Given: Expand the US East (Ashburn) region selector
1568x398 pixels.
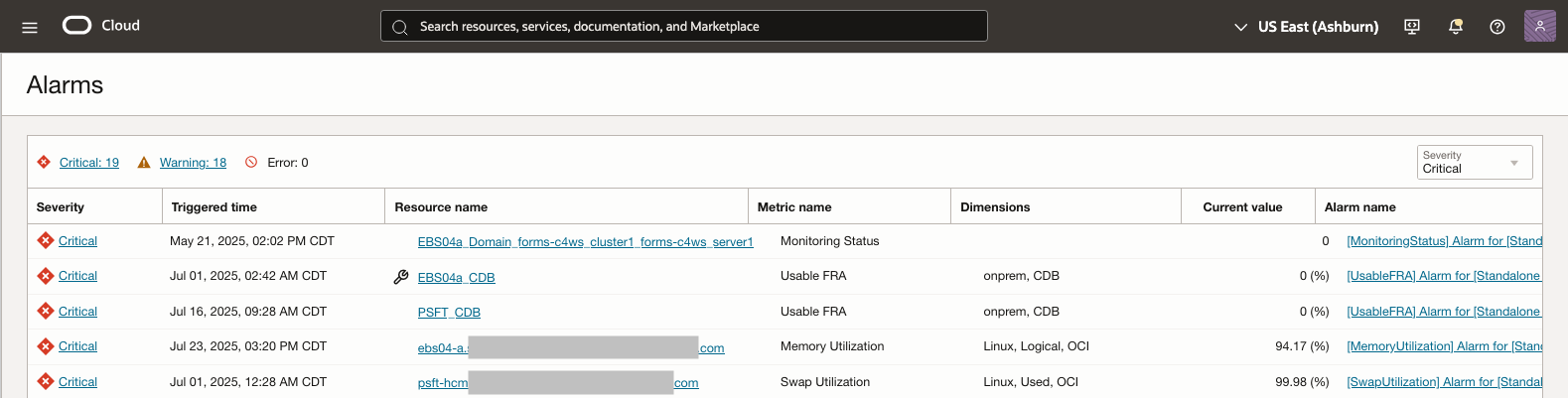Looking at the screenshot, I should (x=1306, y=27).
